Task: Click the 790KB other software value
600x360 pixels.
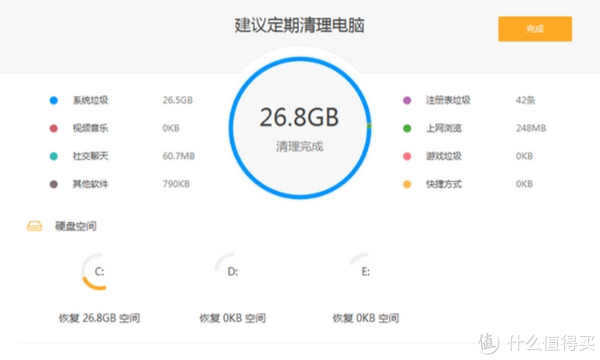Action: pos(176,184)
